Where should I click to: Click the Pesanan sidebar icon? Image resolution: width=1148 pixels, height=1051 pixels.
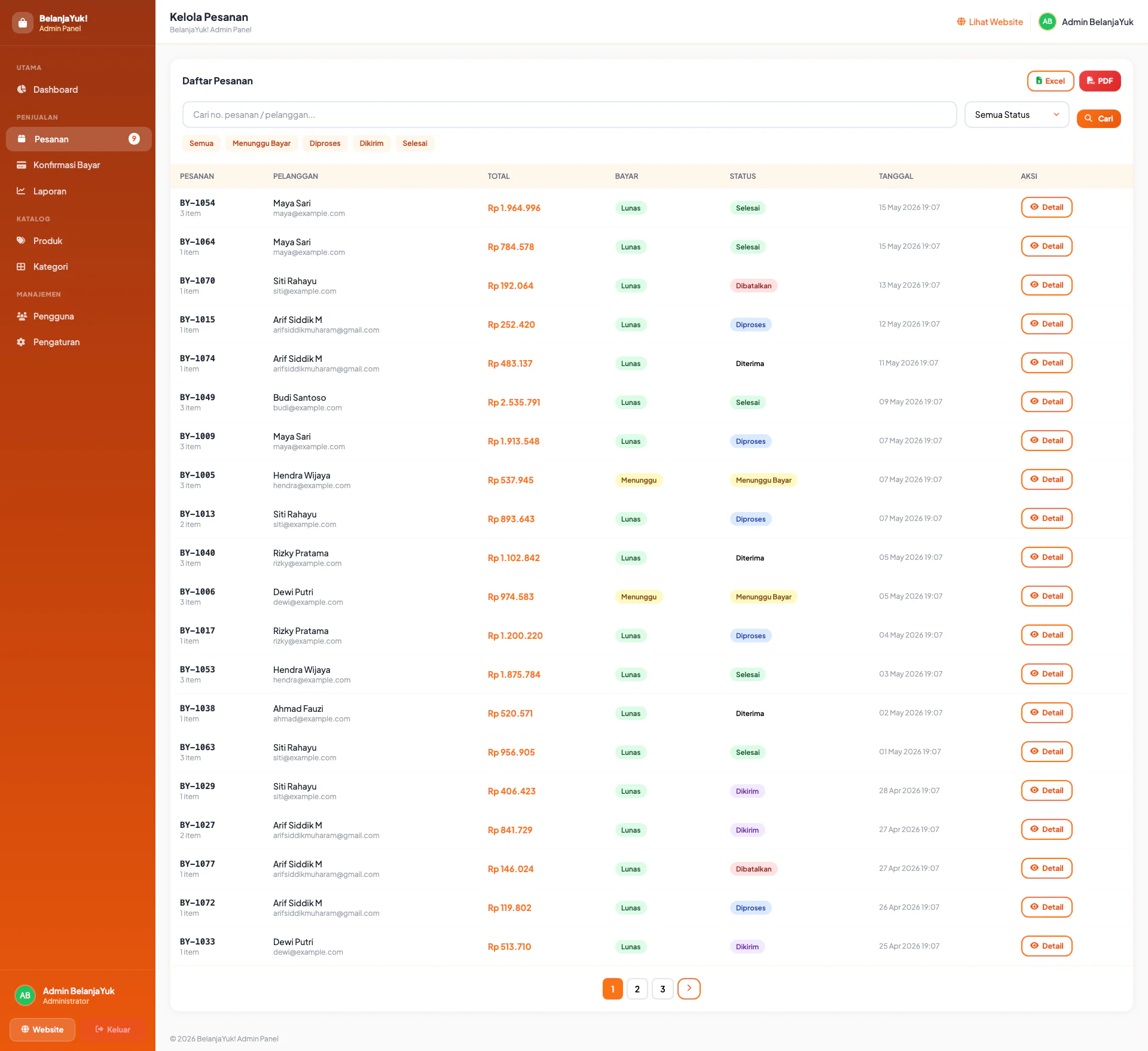[x=22, y=139]
